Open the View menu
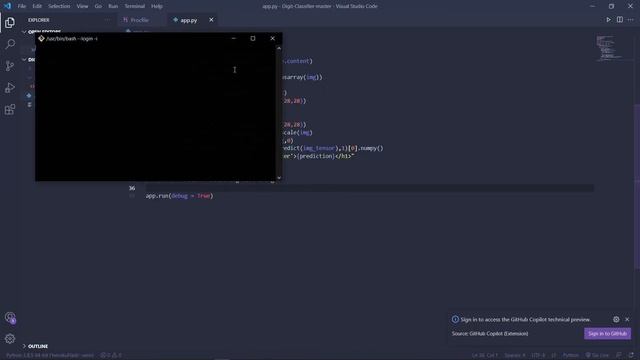Screen dimensions: 640x360 click(x=82, y=6)
